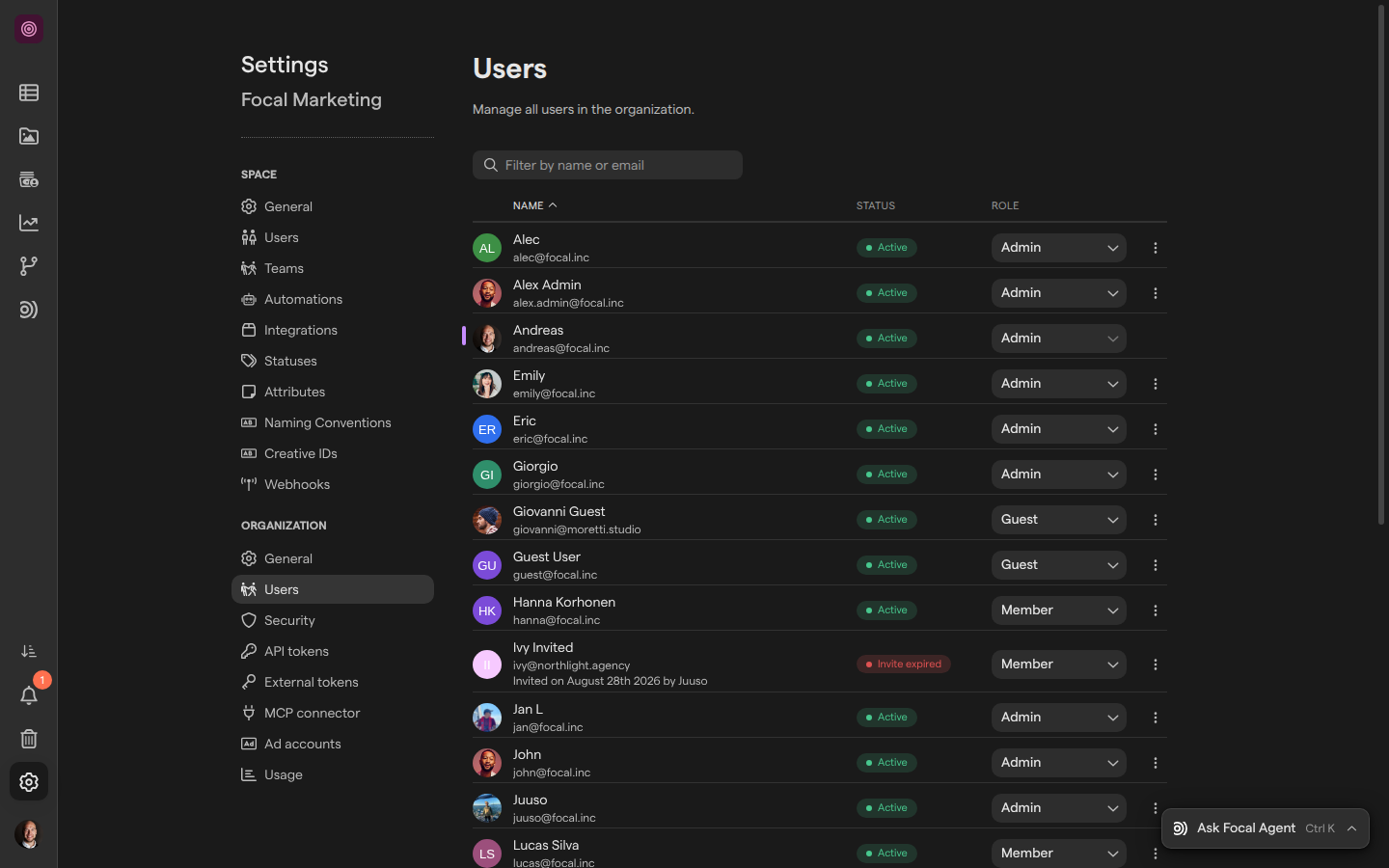Open the sorted list icon above the bell
This screenshot has height=868, width=1389.
point(29,652)
